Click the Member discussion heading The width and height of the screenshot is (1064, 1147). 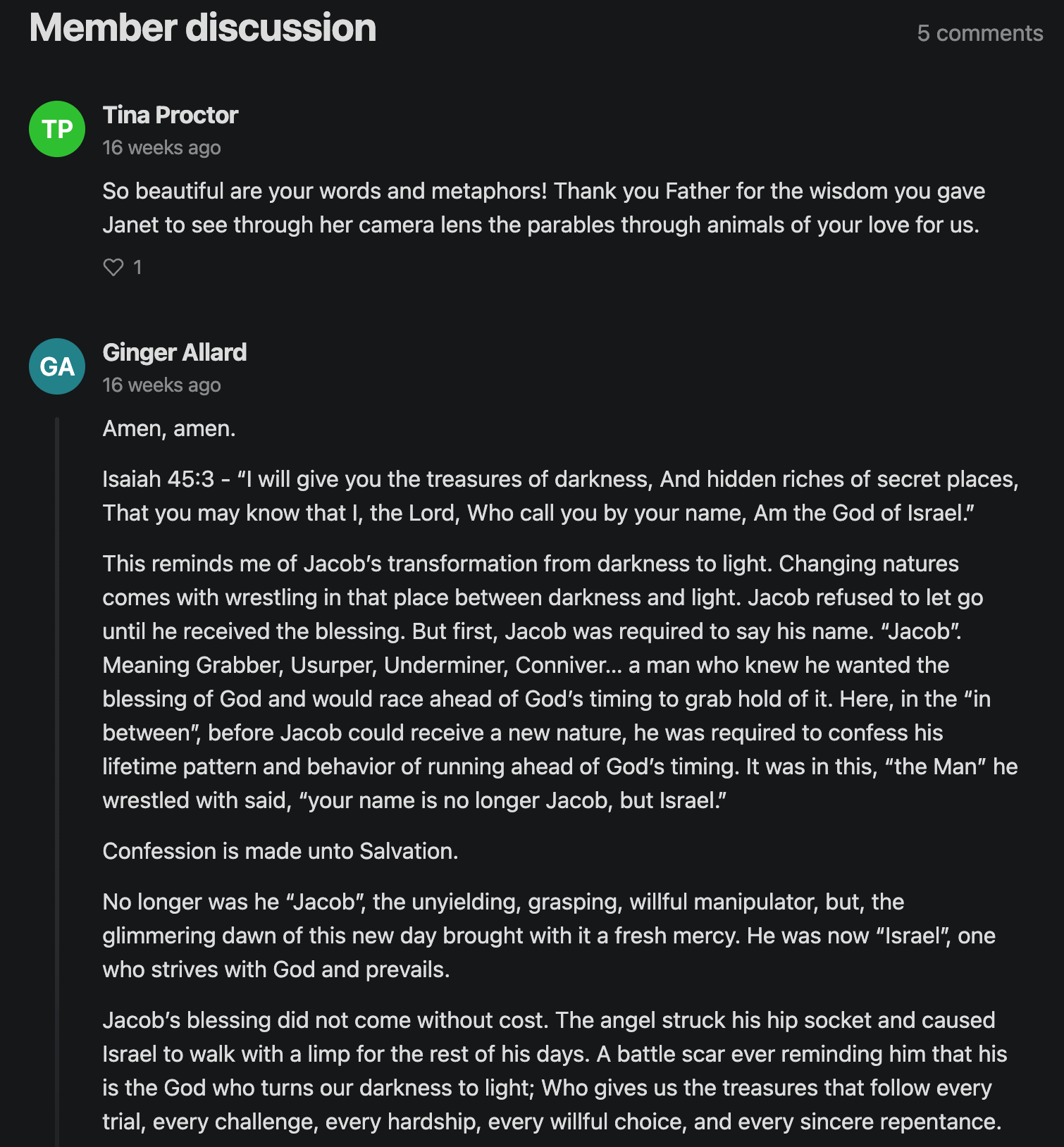[x=203, y=27]
